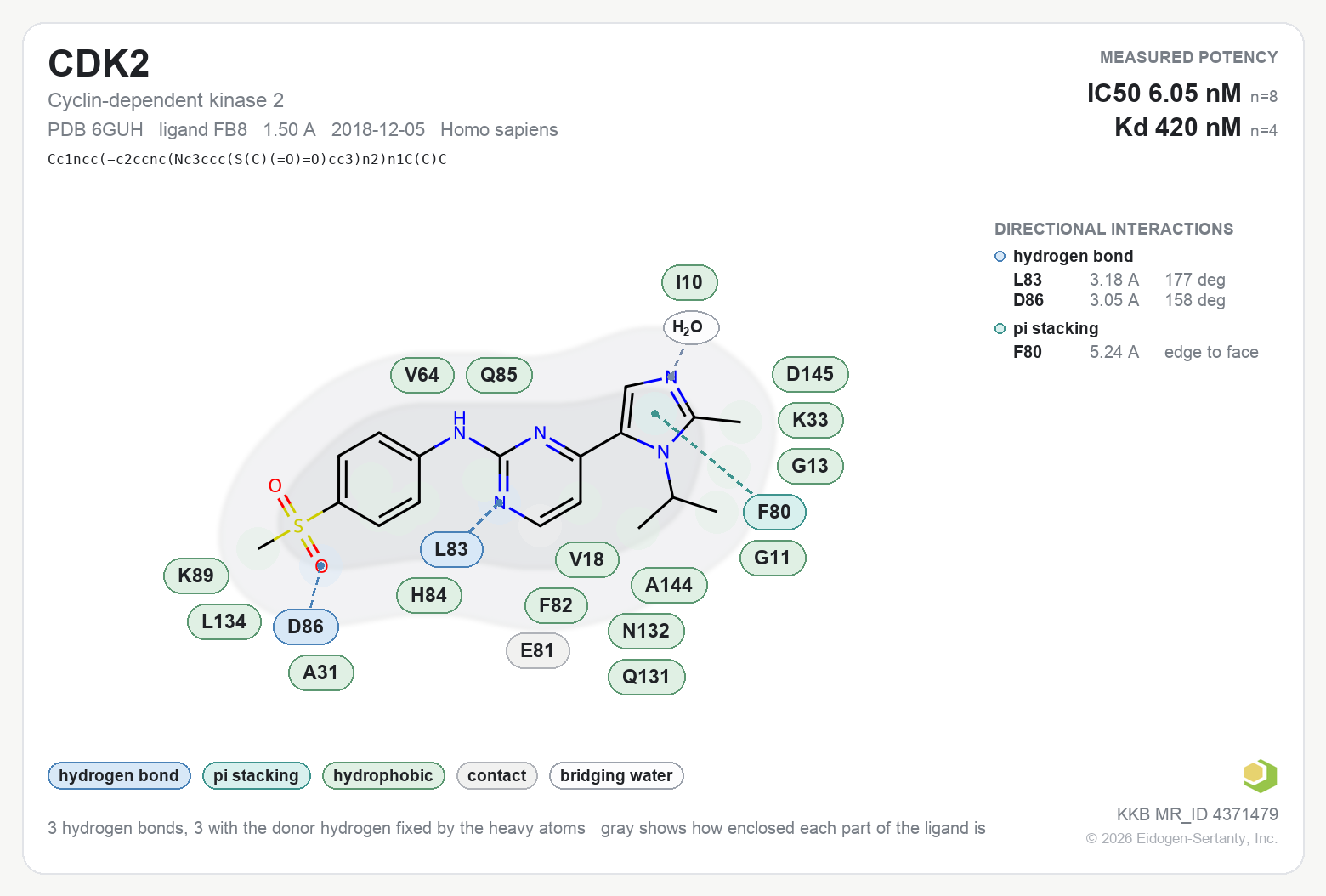Click the IC50 6.05 nM potency value
This screenshot has width=1326, height=896.
pyautogui.click(x=1164, y=94)
